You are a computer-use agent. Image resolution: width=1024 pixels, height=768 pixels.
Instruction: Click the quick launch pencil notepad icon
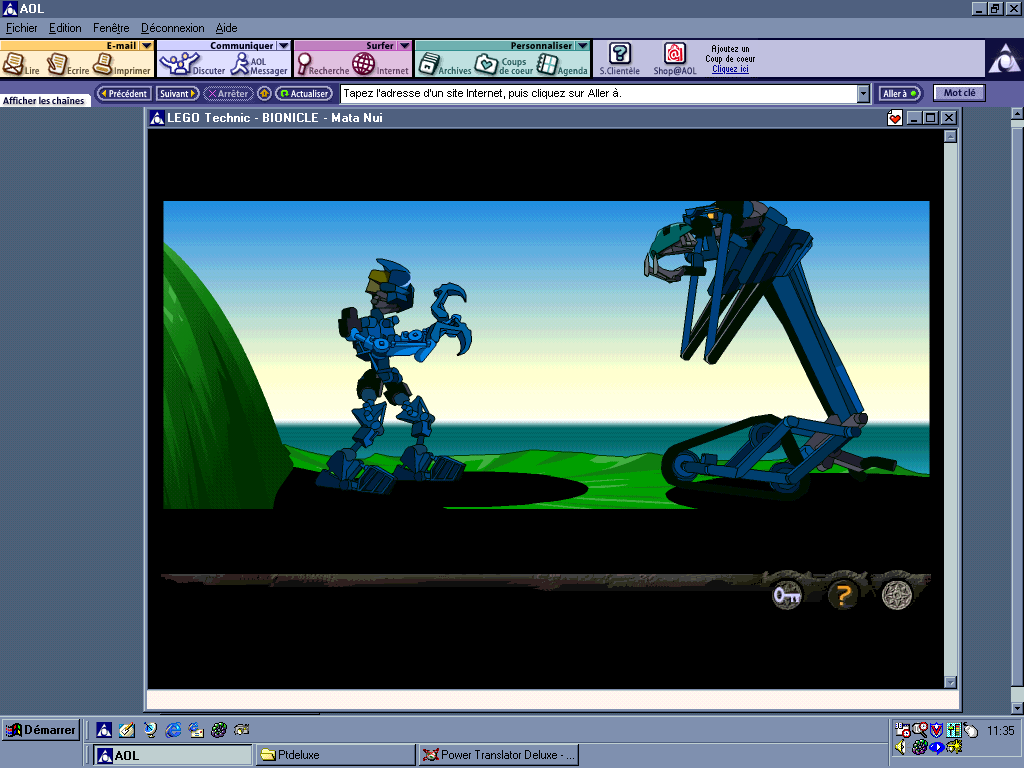(x=127, y=730)
